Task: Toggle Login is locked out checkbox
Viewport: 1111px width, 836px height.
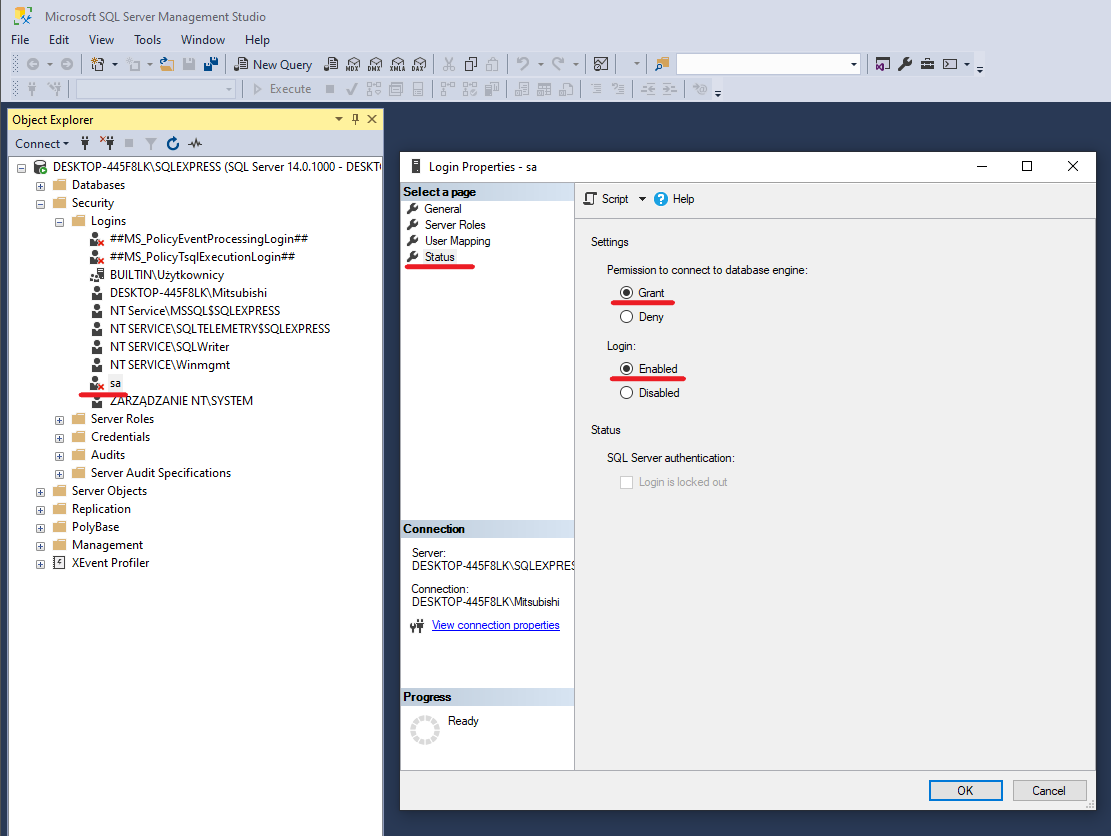Action: [x=626, y=482]
